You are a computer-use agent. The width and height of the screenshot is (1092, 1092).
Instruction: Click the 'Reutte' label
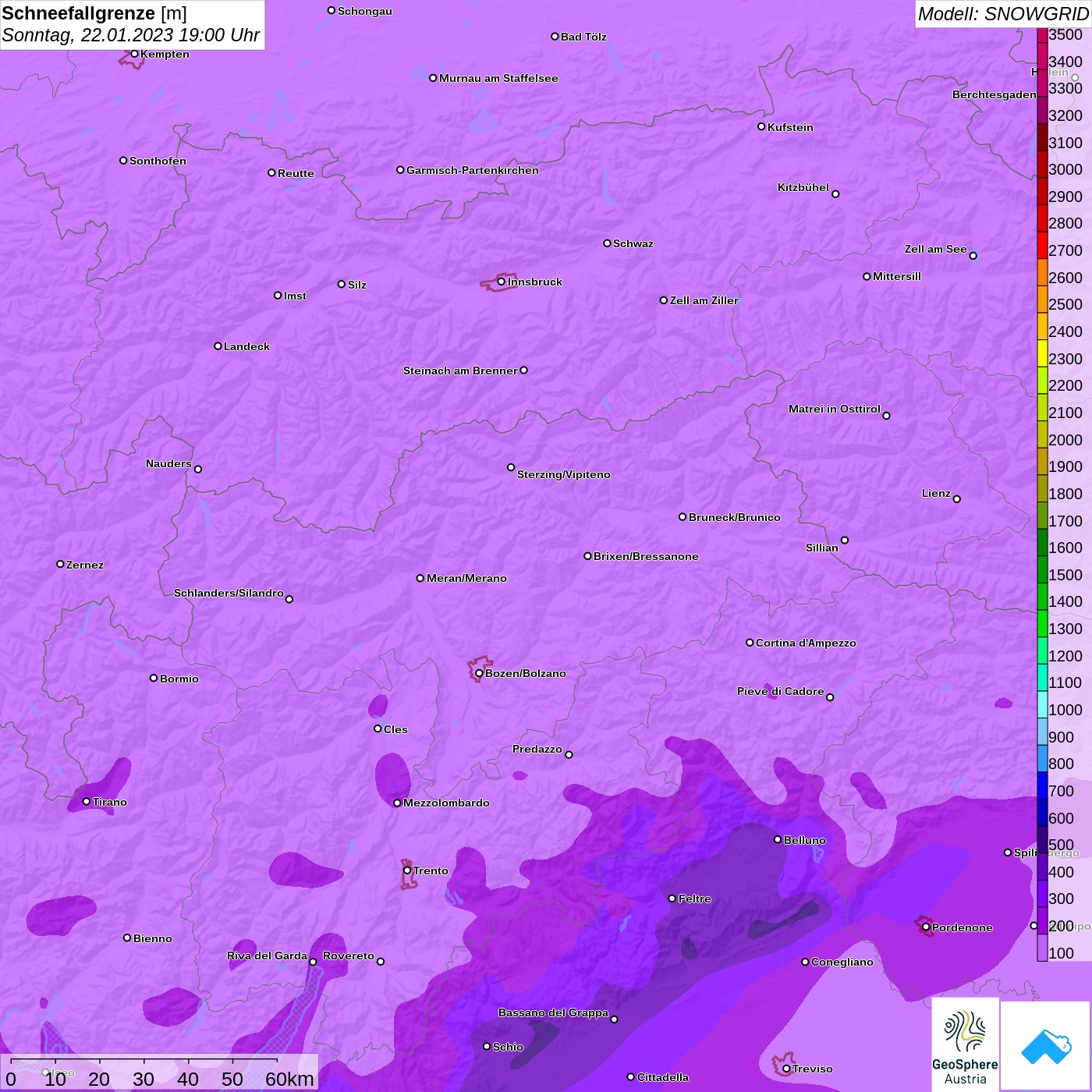(x=296, y=173)
